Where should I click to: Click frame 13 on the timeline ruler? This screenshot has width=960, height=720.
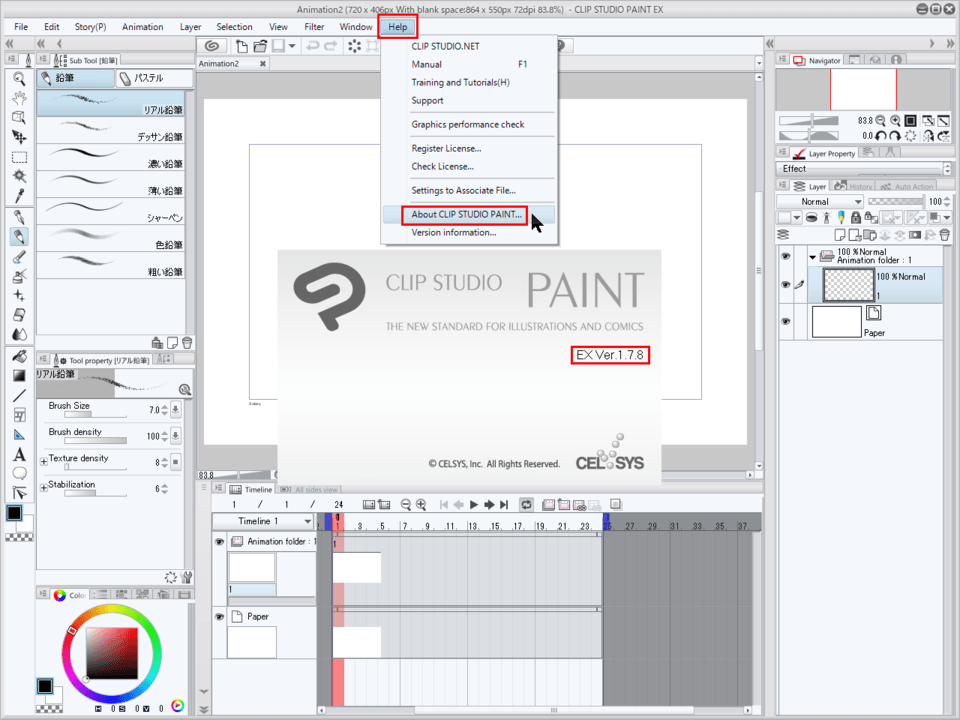(x=473, y=526)
